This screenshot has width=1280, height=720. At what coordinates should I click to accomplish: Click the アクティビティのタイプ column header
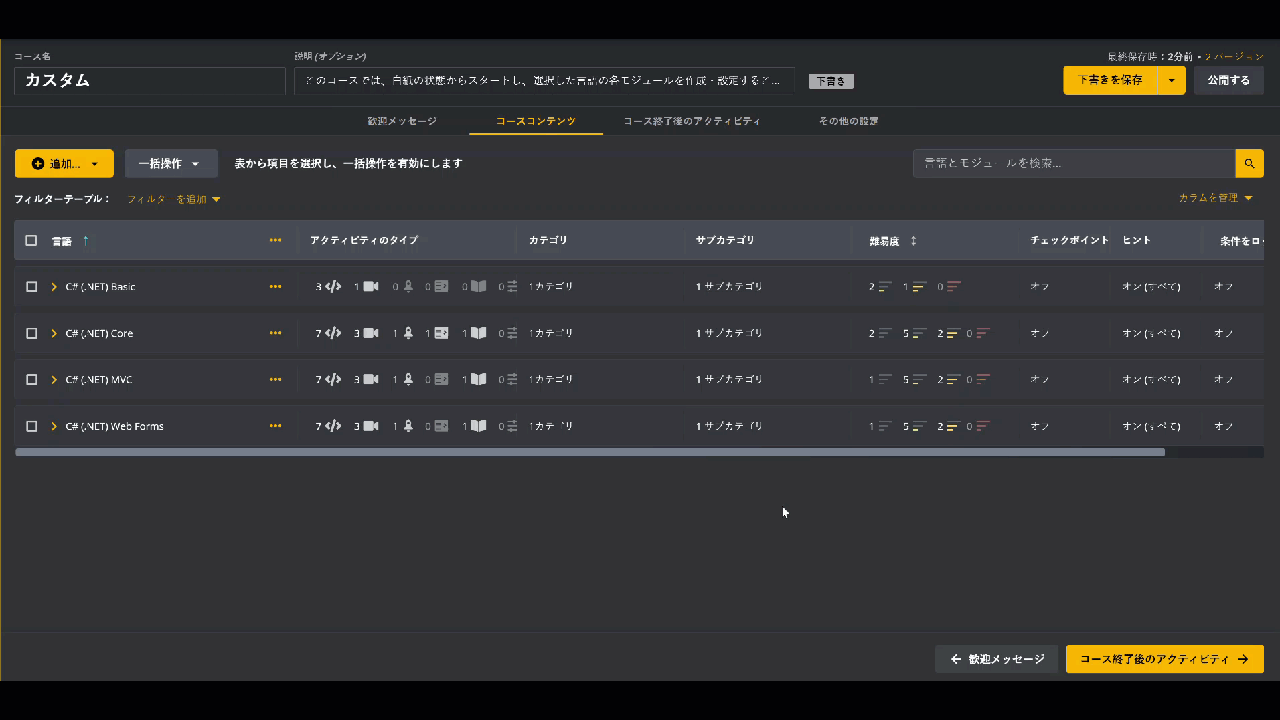[364, 240]
